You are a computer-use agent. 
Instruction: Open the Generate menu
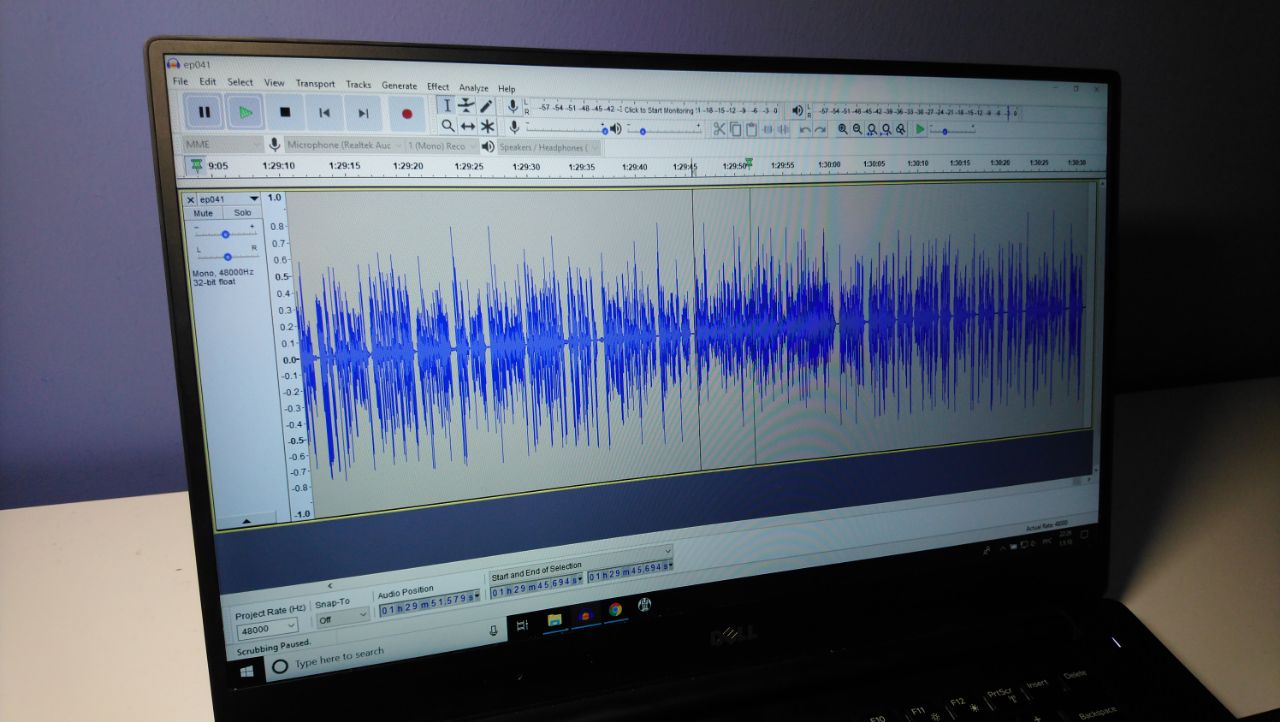399,86
